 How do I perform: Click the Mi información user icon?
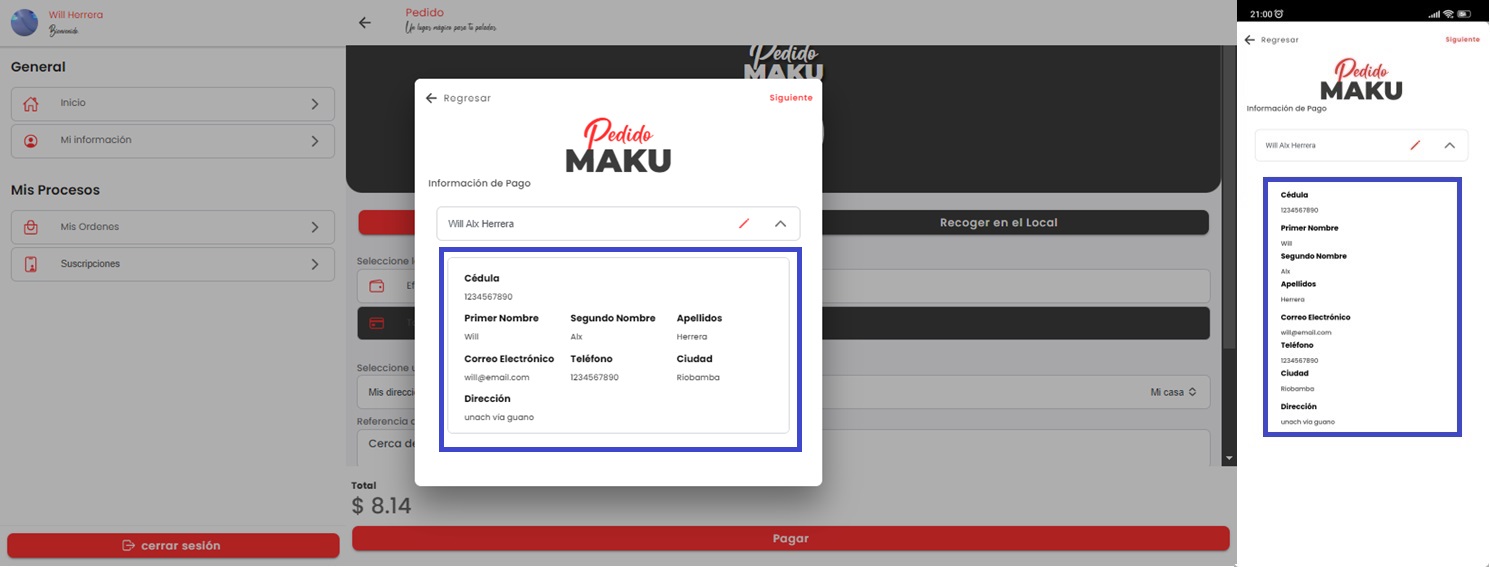(x=31, y=141)
